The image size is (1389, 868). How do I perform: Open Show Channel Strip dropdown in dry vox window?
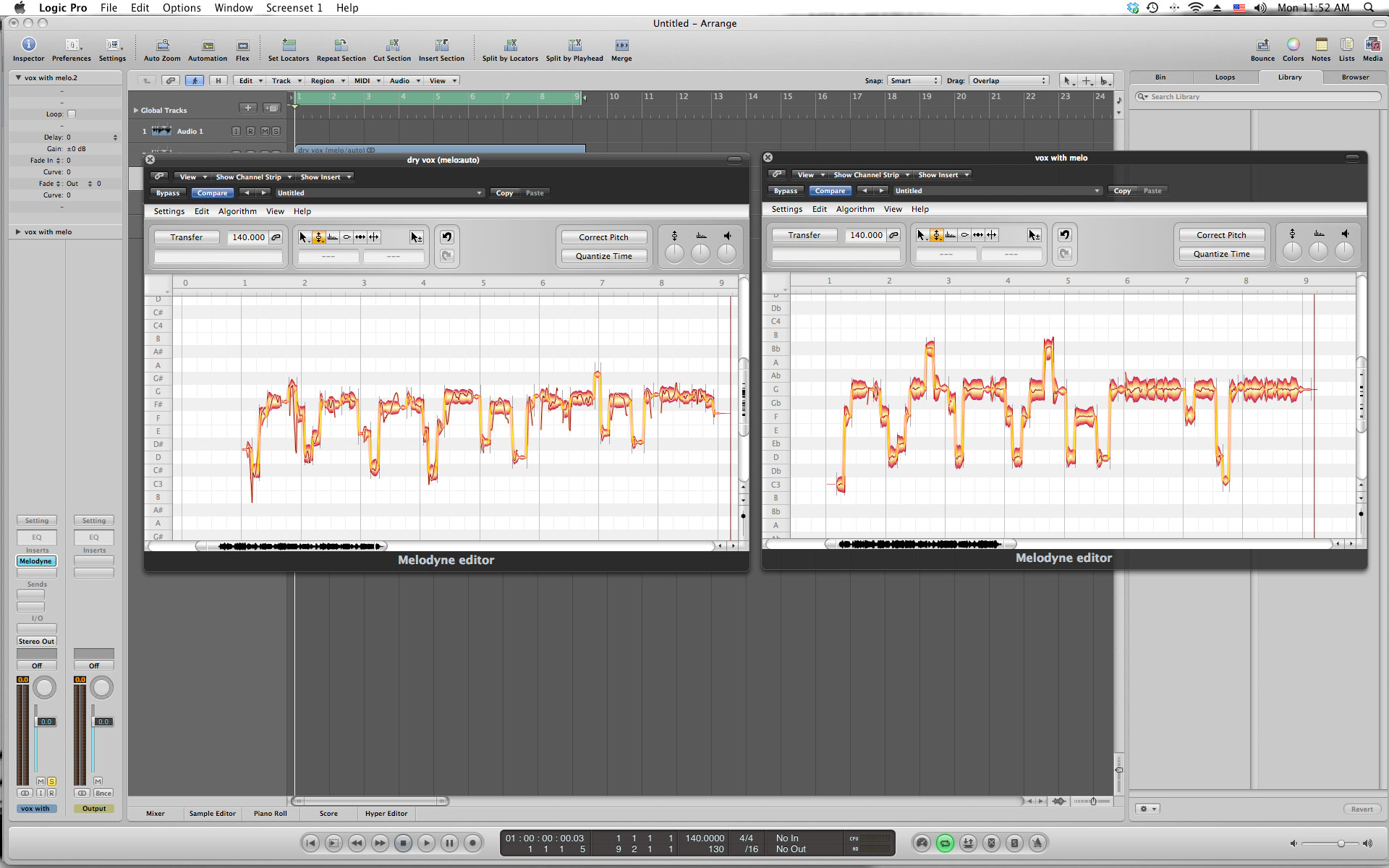253,177
